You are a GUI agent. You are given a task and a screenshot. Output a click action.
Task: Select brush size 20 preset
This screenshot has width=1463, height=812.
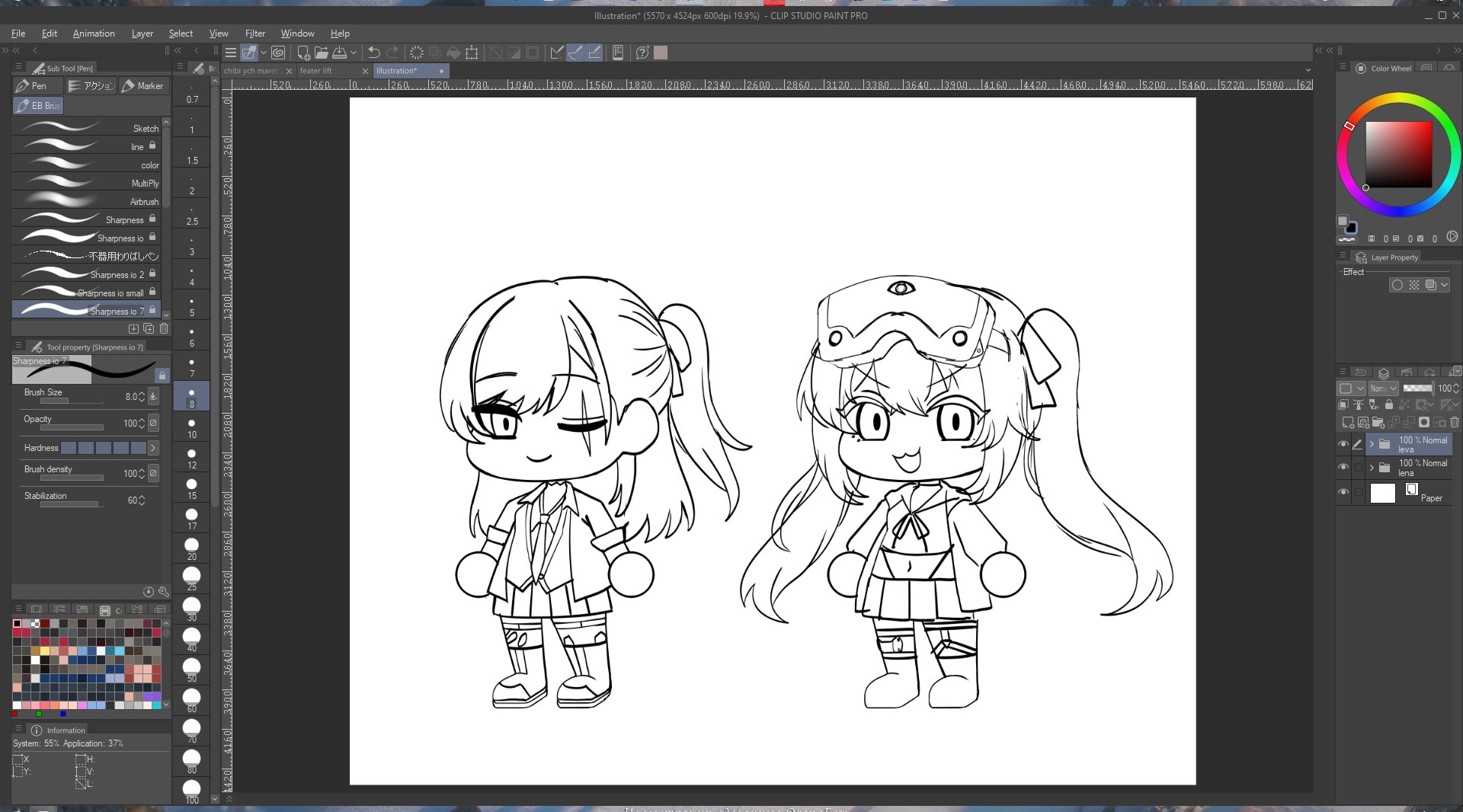click(x=192, y=548)
